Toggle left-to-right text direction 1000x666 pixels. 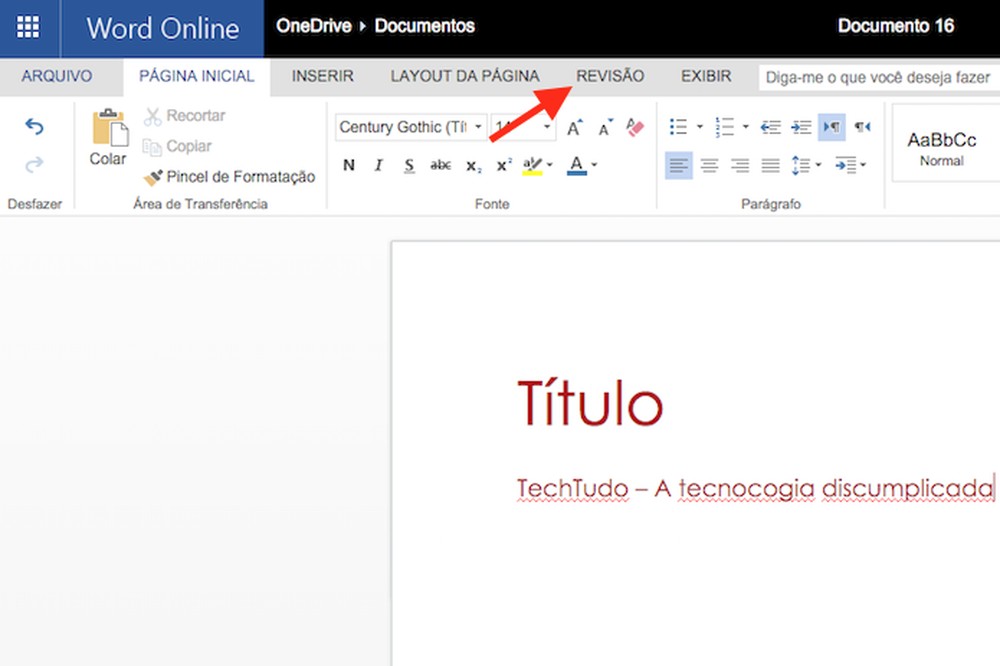pyautogui.click(x=833, y=127)
